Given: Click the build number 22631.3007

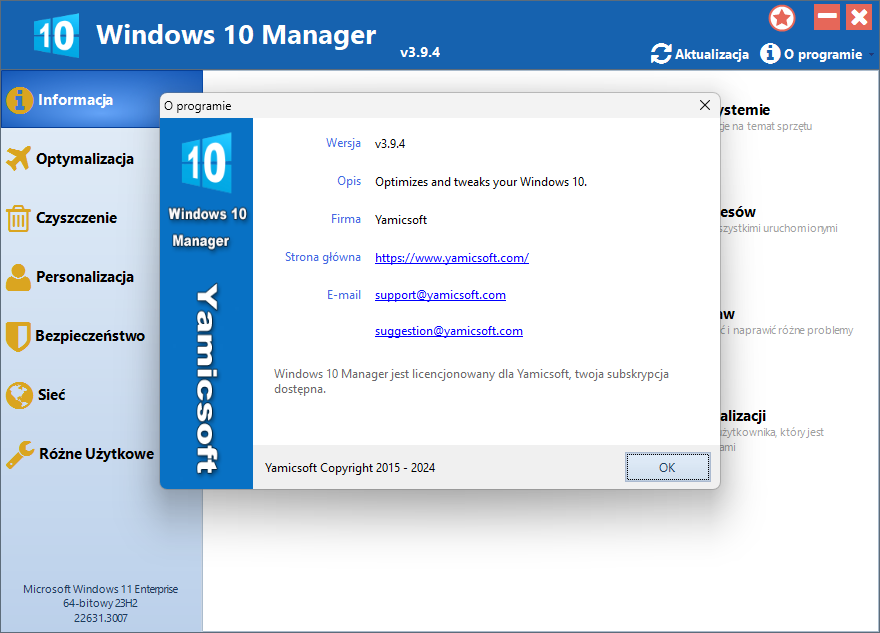Looking at the screenshot, I should point(100,618).
